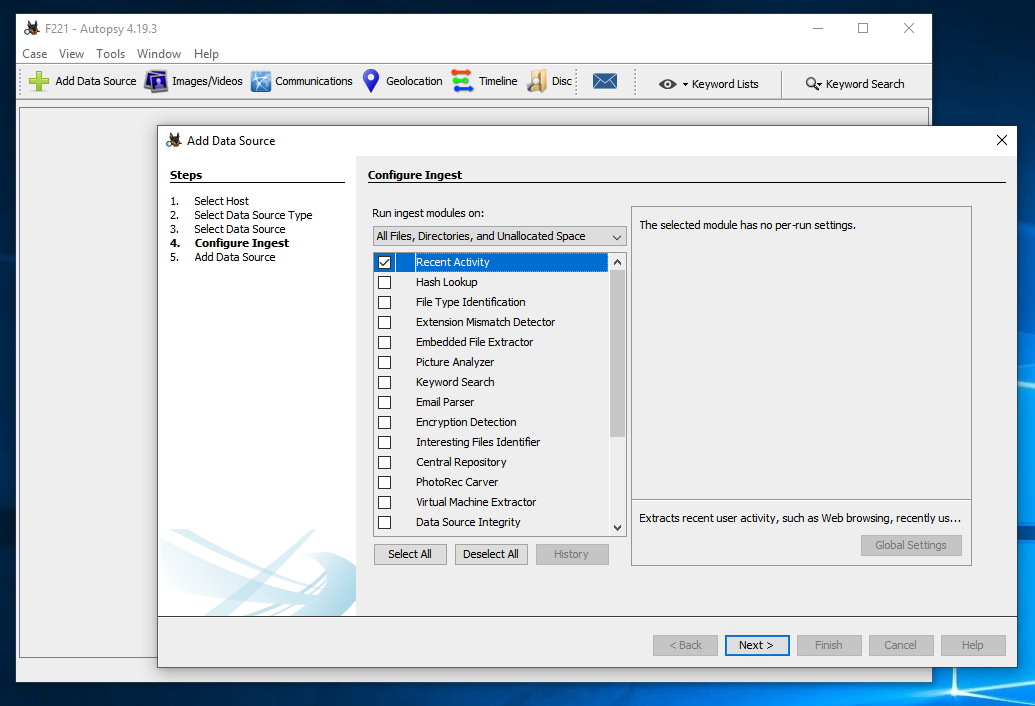Click the < Back button
1035x706 pixels.
(x=685, y=645)
